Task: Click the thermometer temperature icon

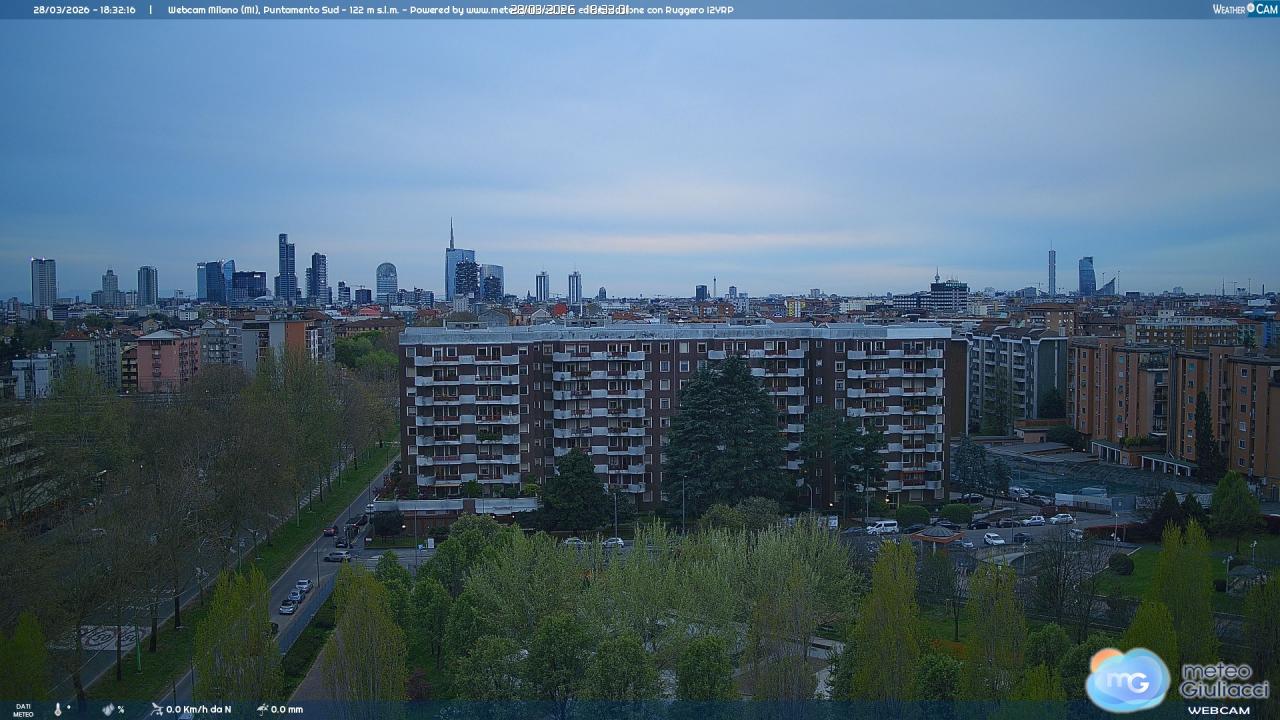Action: click(x=58, y=709)
